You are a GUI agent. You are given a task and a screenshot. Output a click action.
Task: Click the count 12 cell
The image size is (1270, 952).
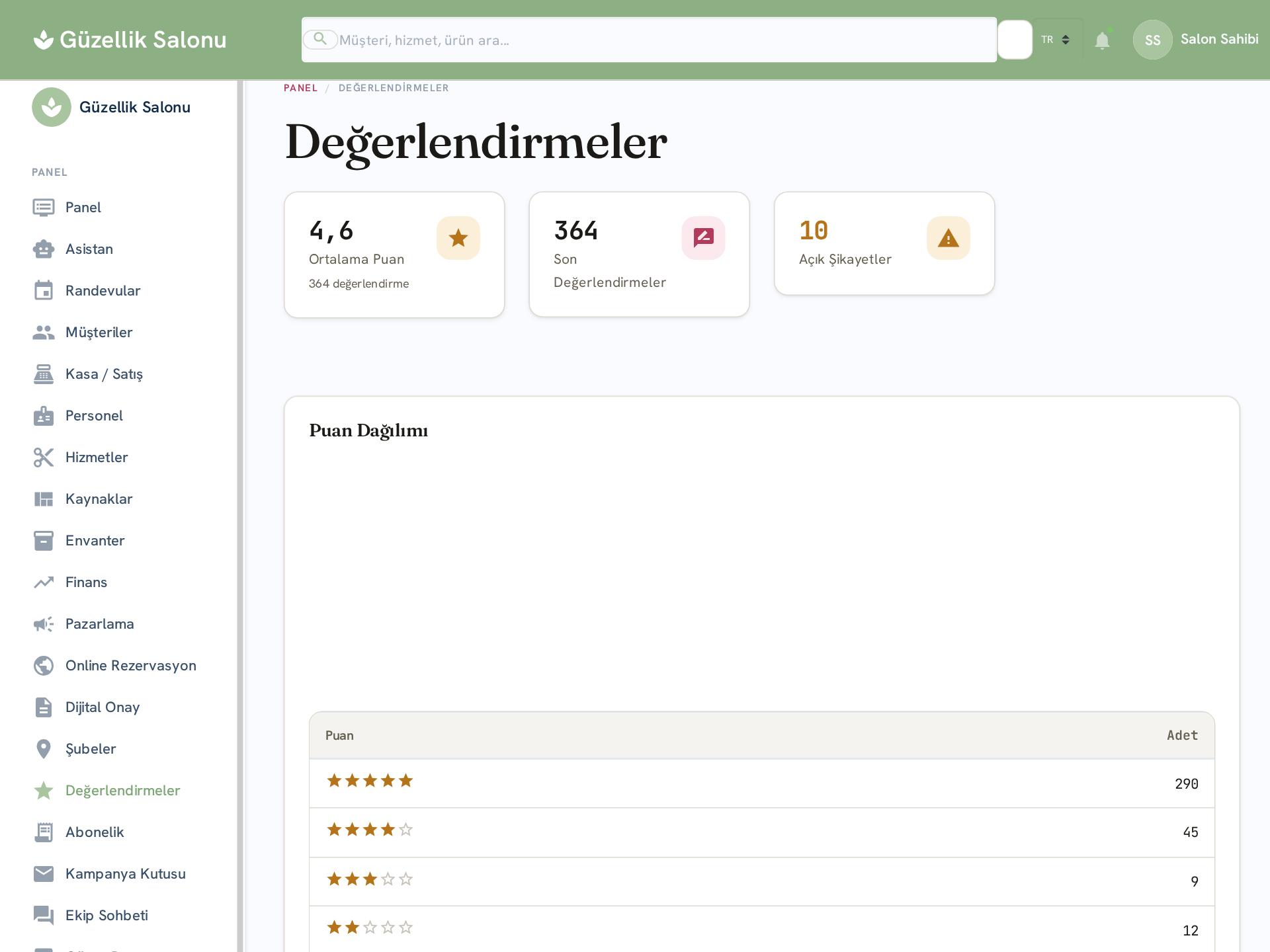1191,931
